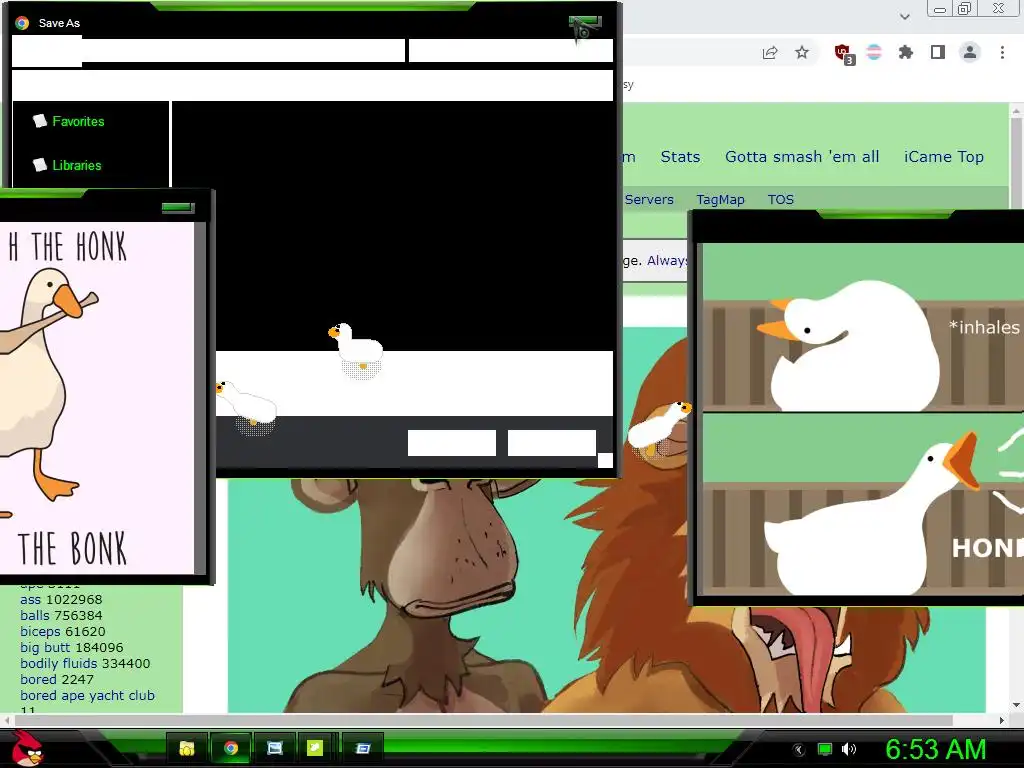Open the Servers link
Image resolution: width=1024 pixels, height=768 pixels.
coord(648,199)
